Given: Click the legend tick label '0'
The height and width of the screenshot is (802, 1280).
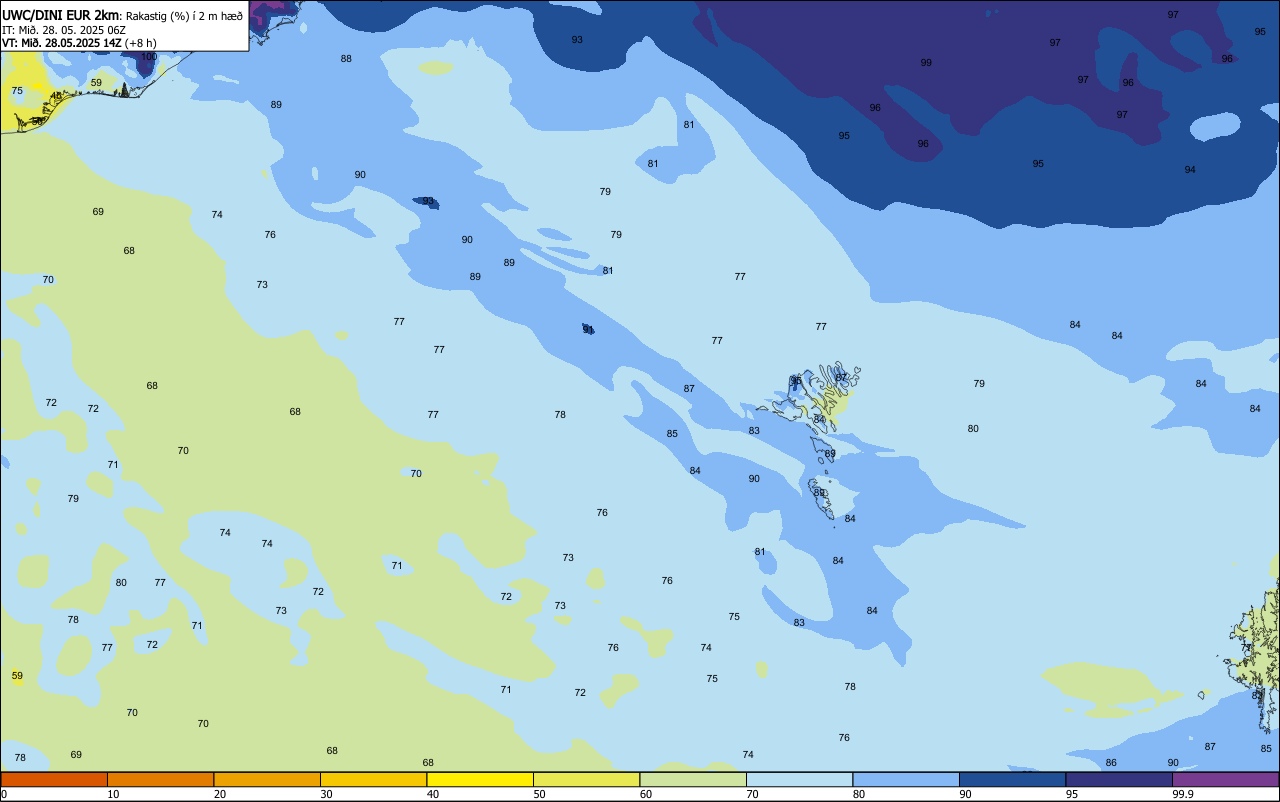Looking at the screenshot, I should coord(4,794).
